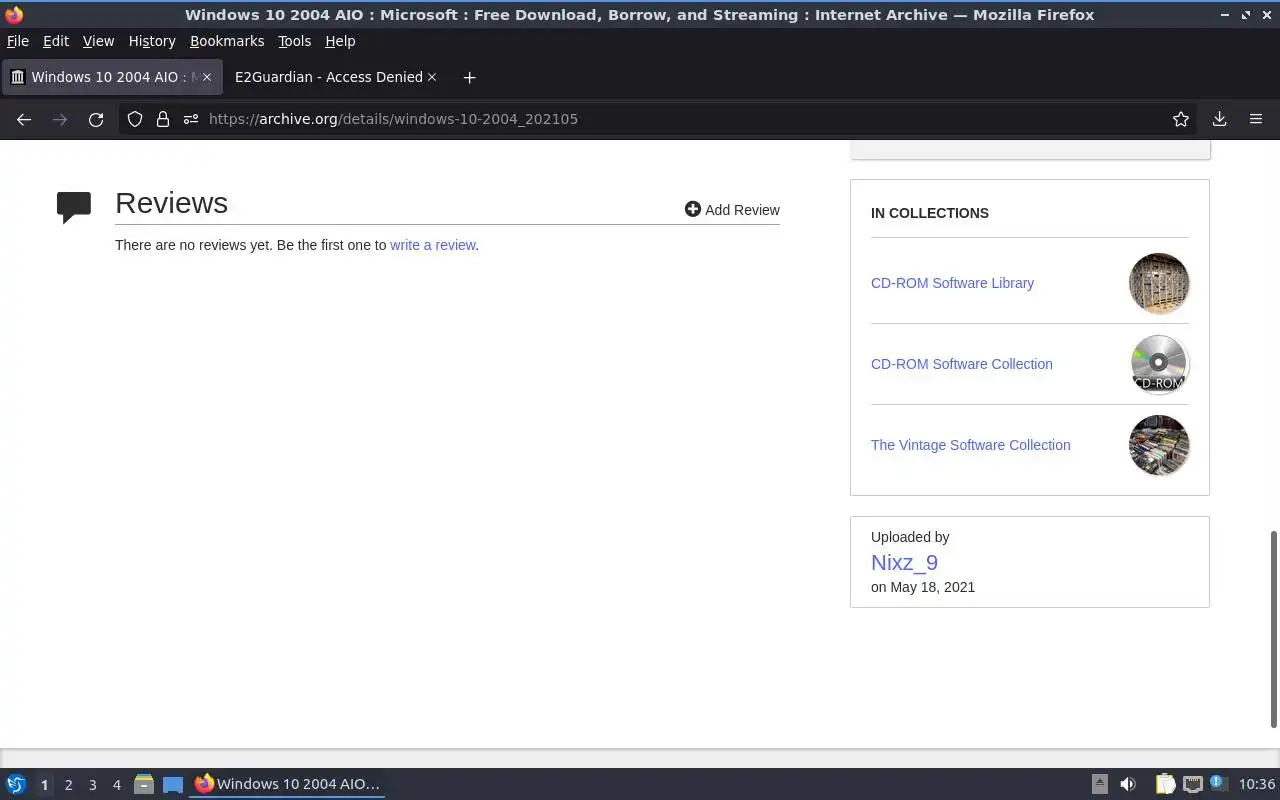Viewport: 1280px width, 800px height.
Task: Open tracking protection shield icon
Action: click(135, 119)
